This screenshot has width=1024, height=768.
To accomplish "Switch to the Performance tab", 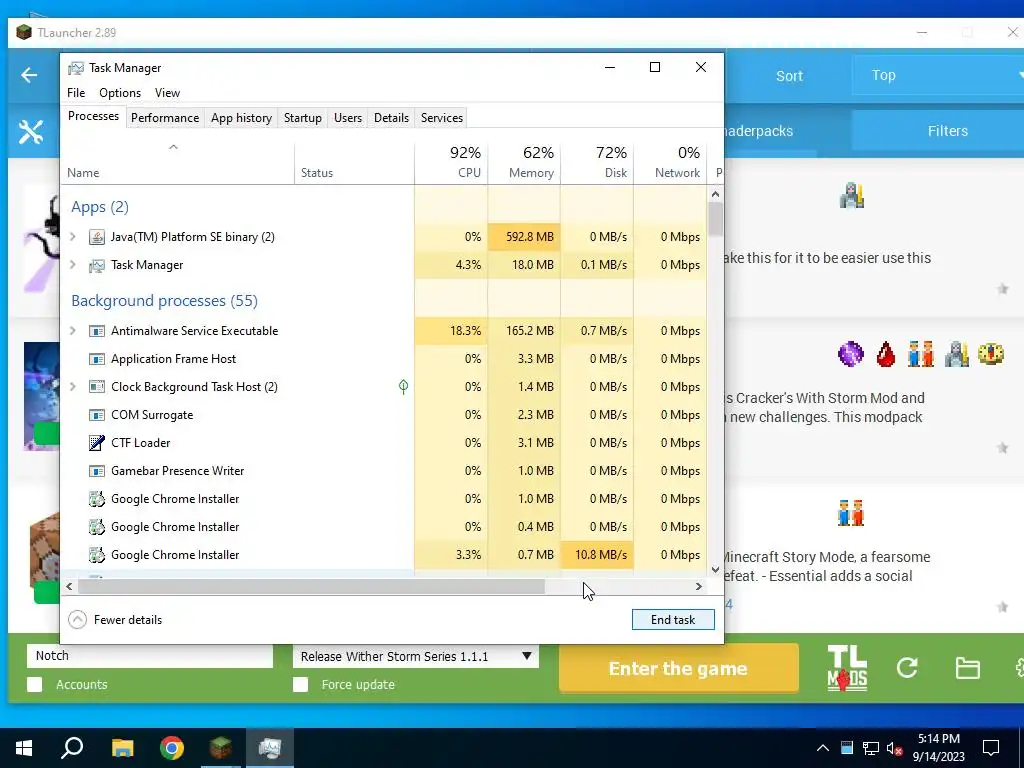I will pos(165,118).
